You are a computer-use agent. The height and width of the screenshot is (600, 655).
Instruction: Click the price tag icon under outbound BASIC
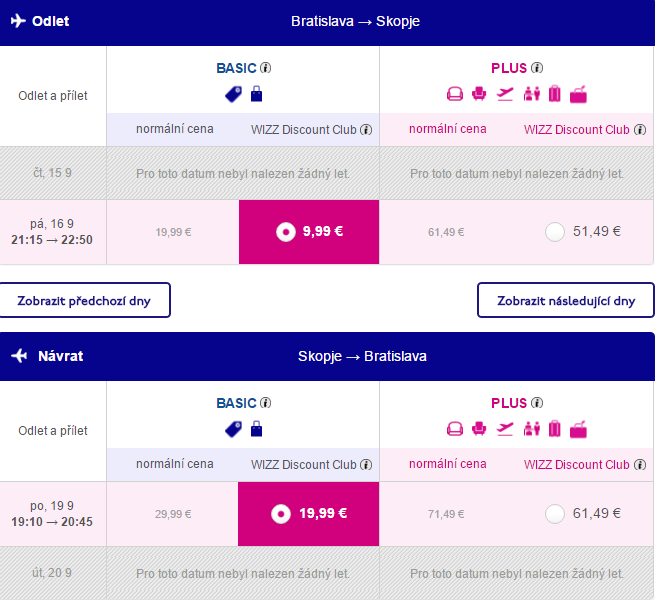234,94
